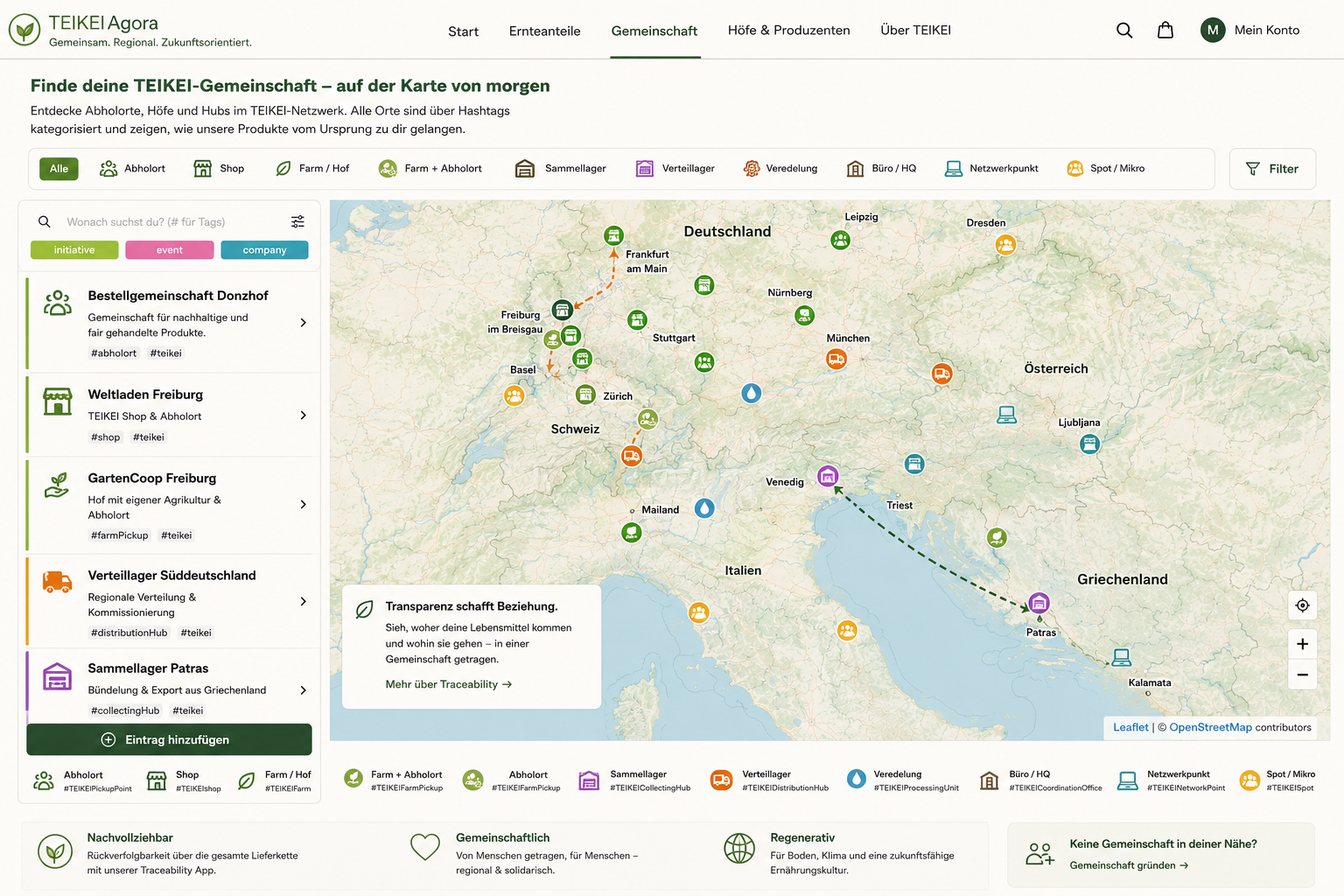Click the #distributionHub tag
This screenshot has height=896, width=1344.
[x=129, y=633]
